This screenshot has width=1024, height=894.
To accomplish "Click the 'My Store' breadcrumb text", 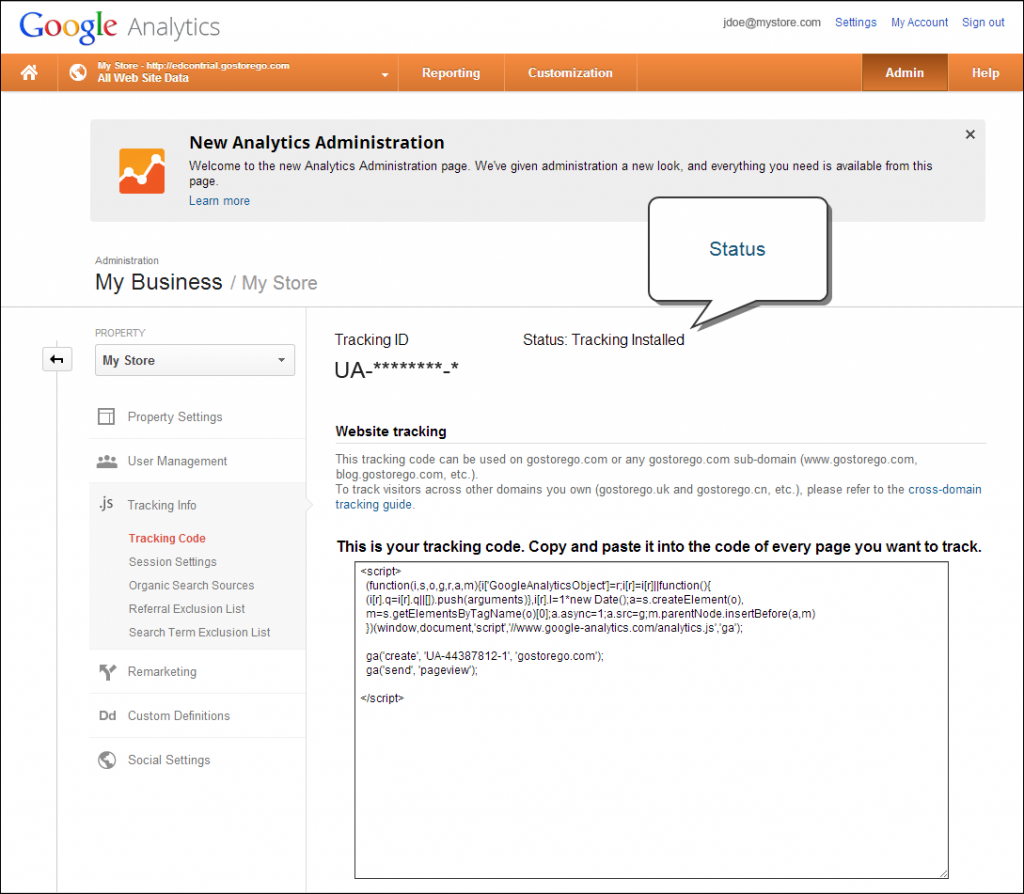I will pyautogui.click(x=280, y=283).
